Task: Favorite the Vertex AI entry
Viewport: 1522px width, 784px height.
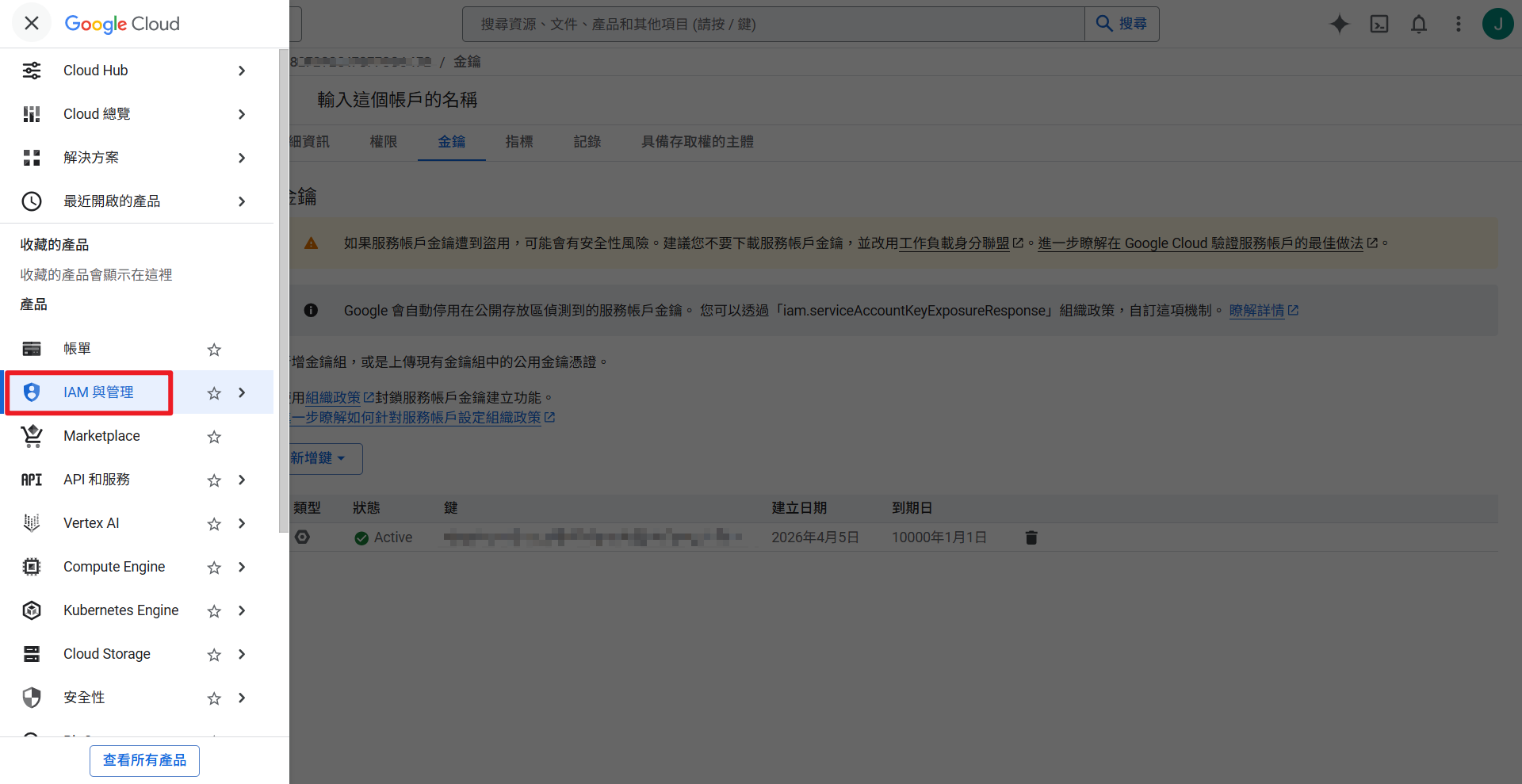Action: [x=212, y=523]
